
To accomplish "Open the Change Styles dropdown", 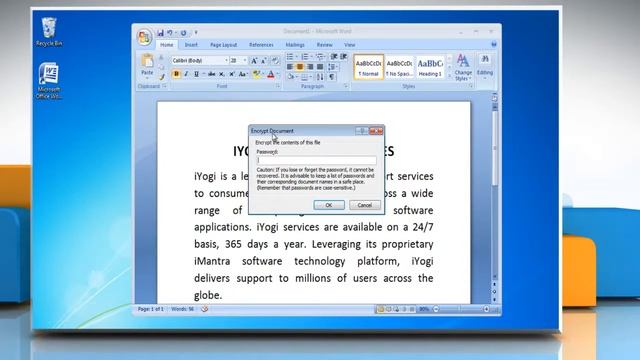I will click(x=463, y=67).
